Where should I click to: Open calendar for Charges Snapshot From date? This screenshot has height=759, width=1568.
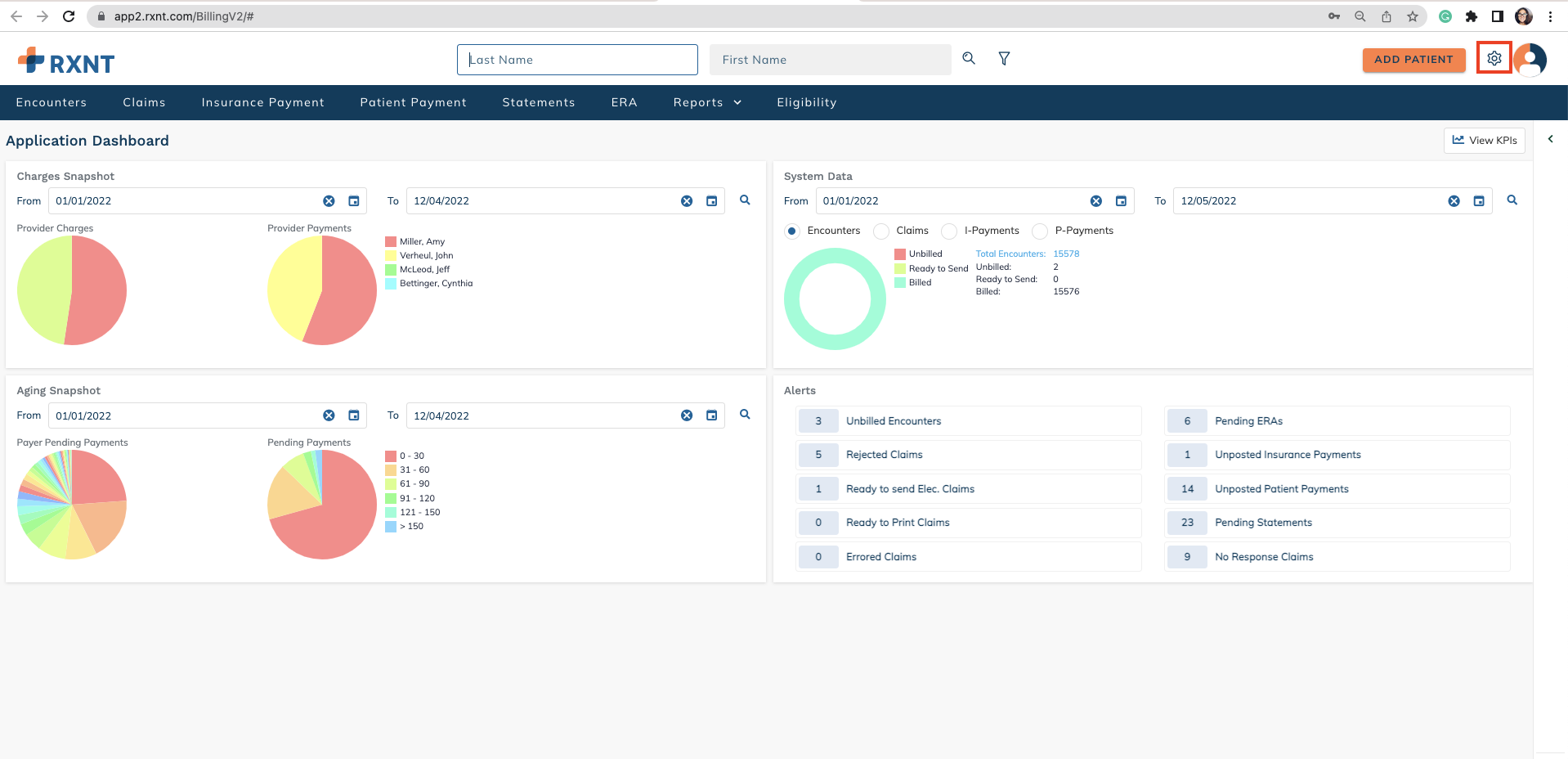pyautogui.click(x=354, y=201)
